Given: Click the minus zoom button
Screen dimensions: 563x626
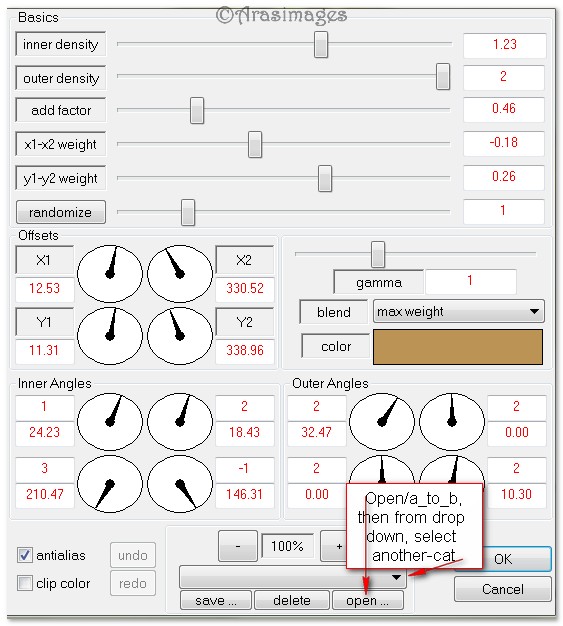Looking at the screenshot, I should point(238,546).
